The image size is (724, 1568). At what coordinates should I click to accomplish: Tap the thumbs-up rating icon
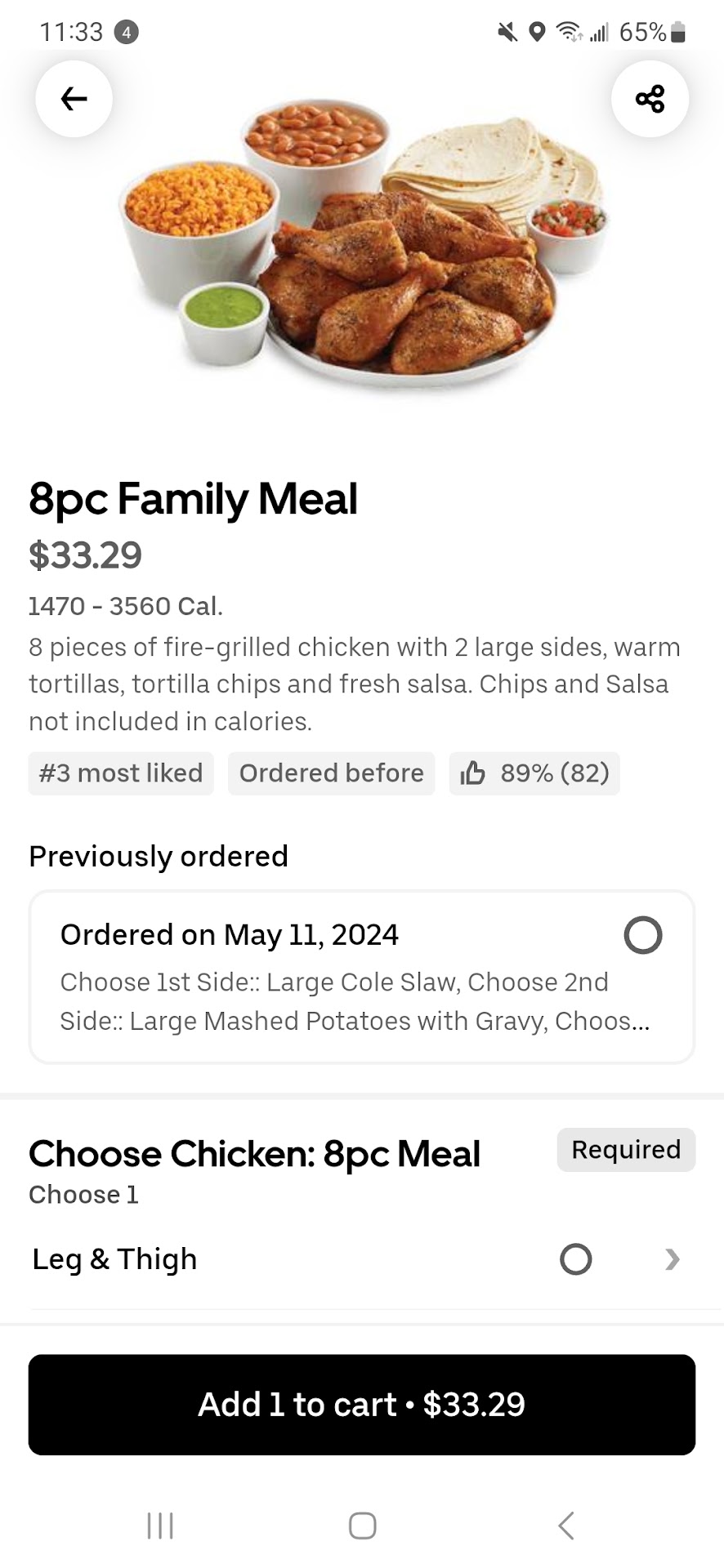coord(472,773)
